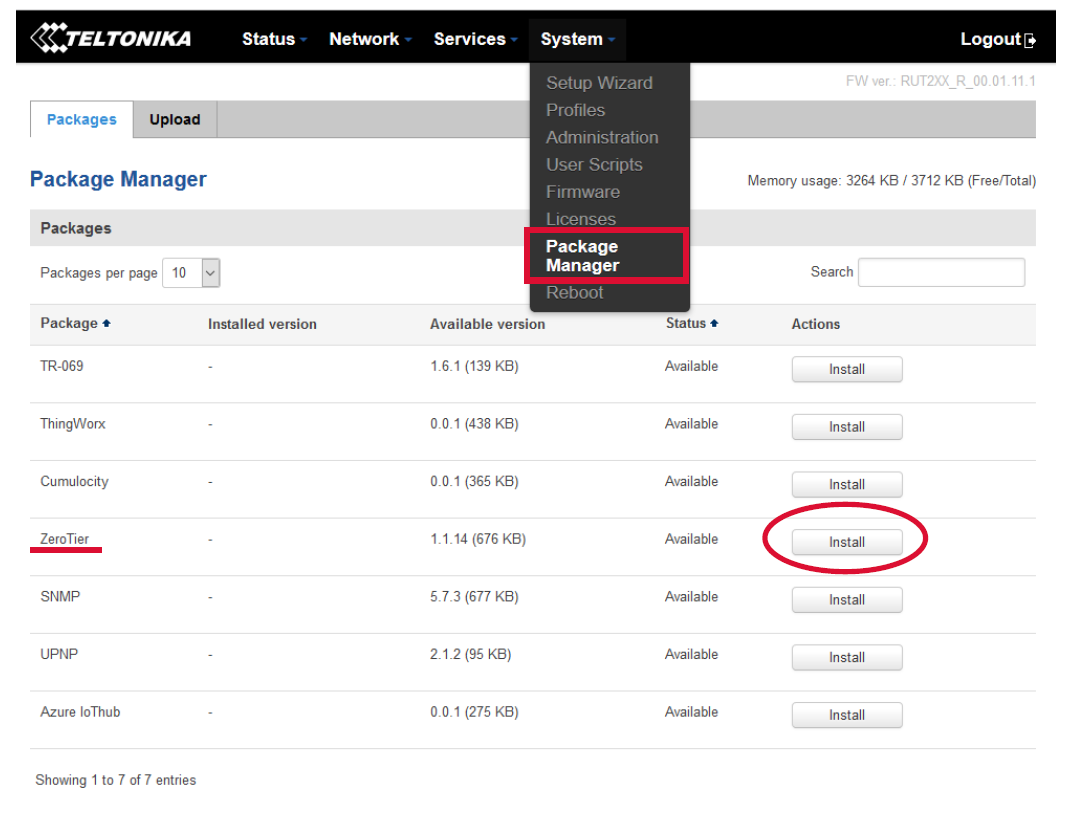The image size is (1071, 813).
Task: Select Package Manager menu entry
Action: (582, 256)
